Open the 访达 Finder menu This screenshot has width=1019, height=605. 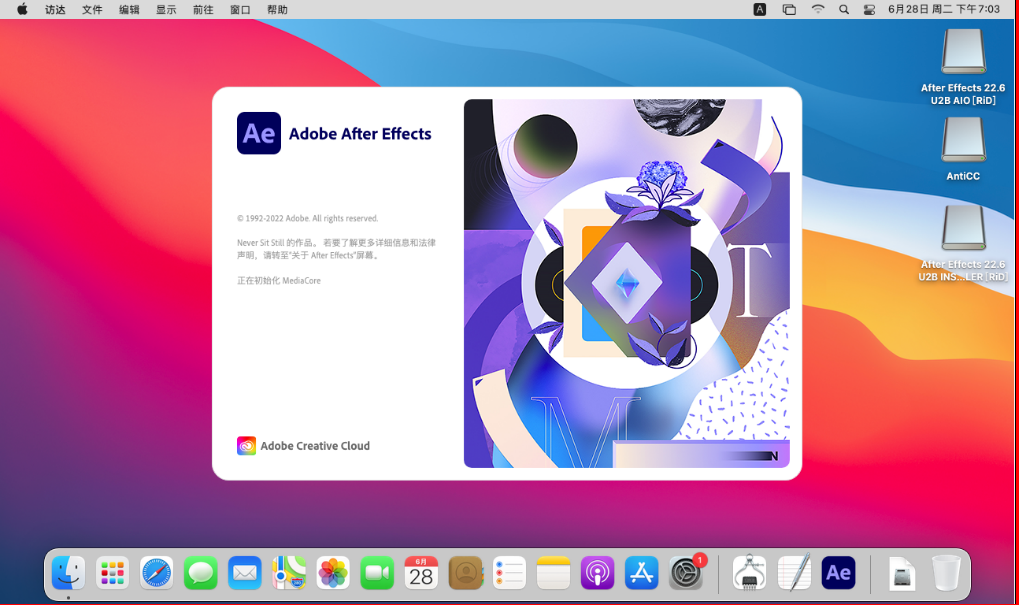coord(55,10)
